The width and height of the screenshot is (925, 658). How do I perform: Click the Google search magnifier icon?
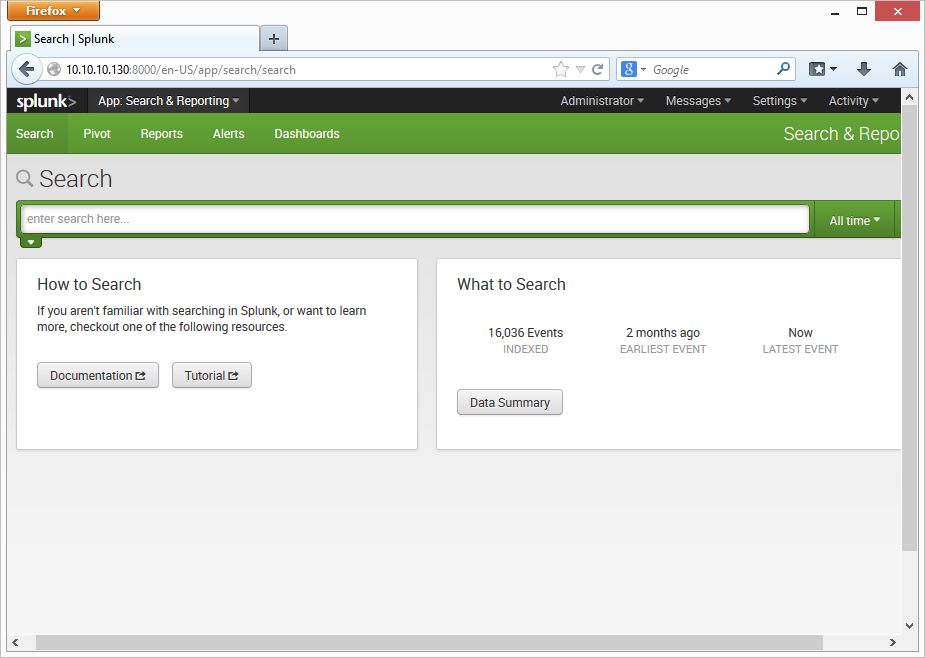click(783, 69)
